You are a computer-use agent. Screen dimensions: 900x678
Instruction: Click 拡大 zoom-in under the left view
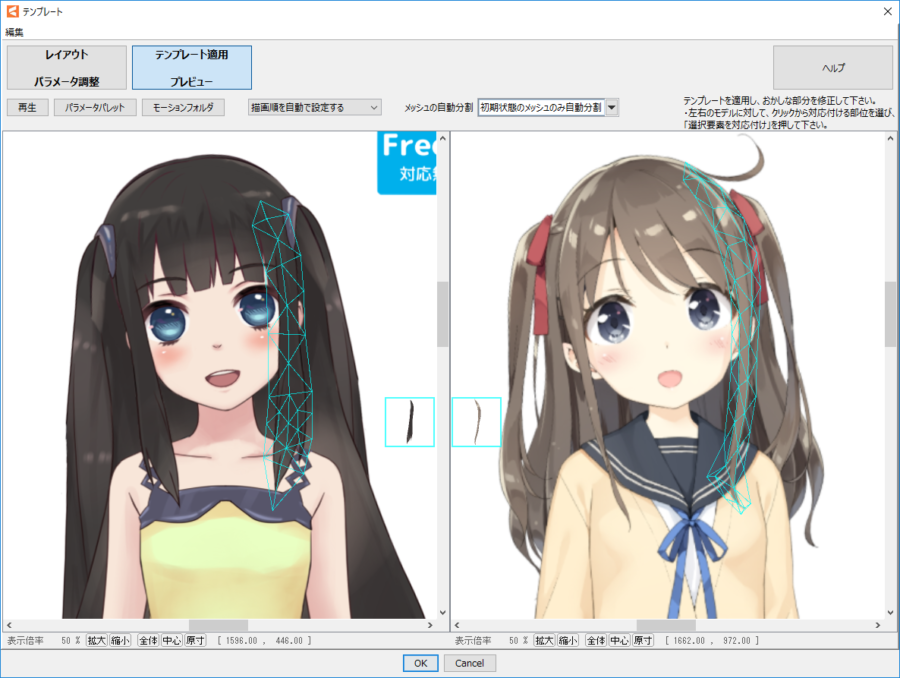(96, 640)
